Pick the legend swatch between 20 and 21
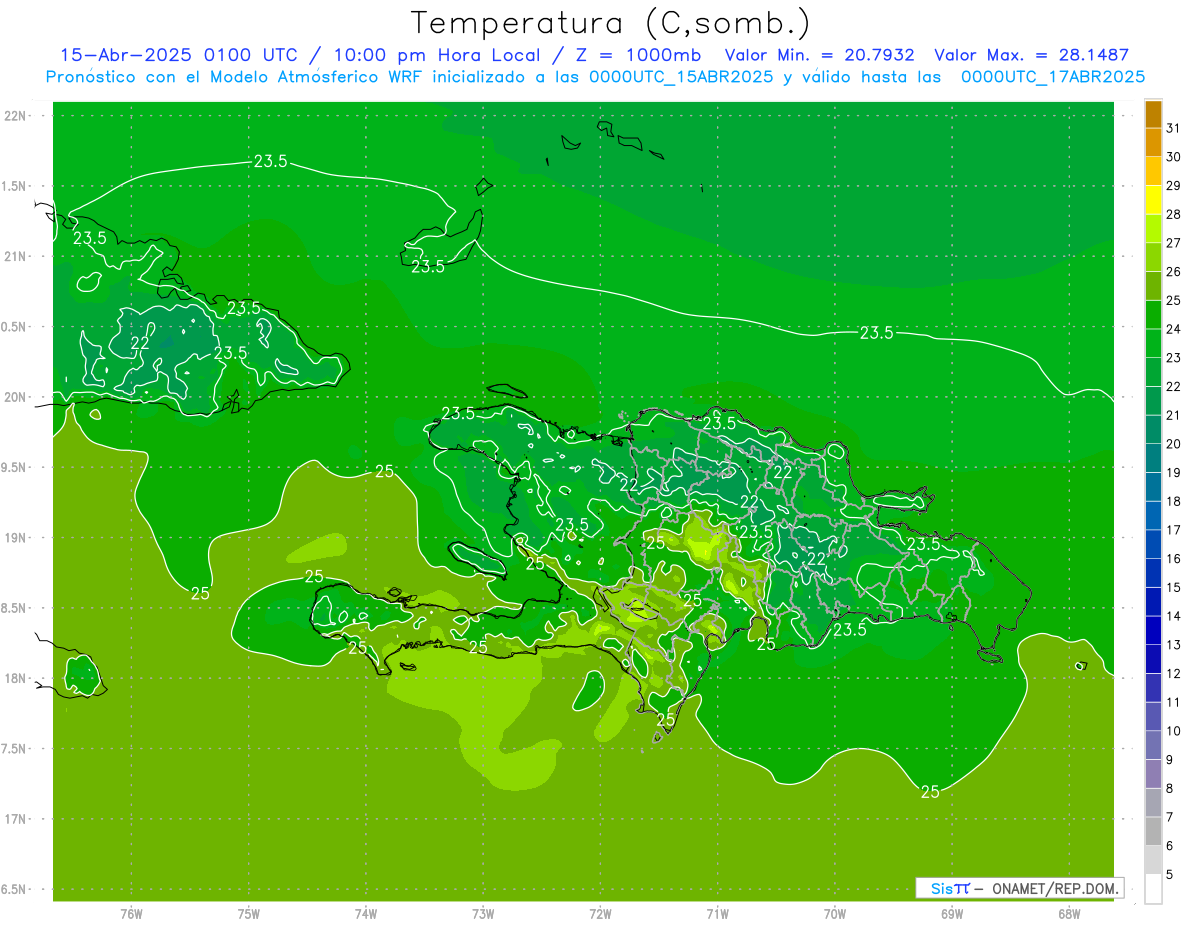This screenshot has height=927, width=1200. [1154, 430]
